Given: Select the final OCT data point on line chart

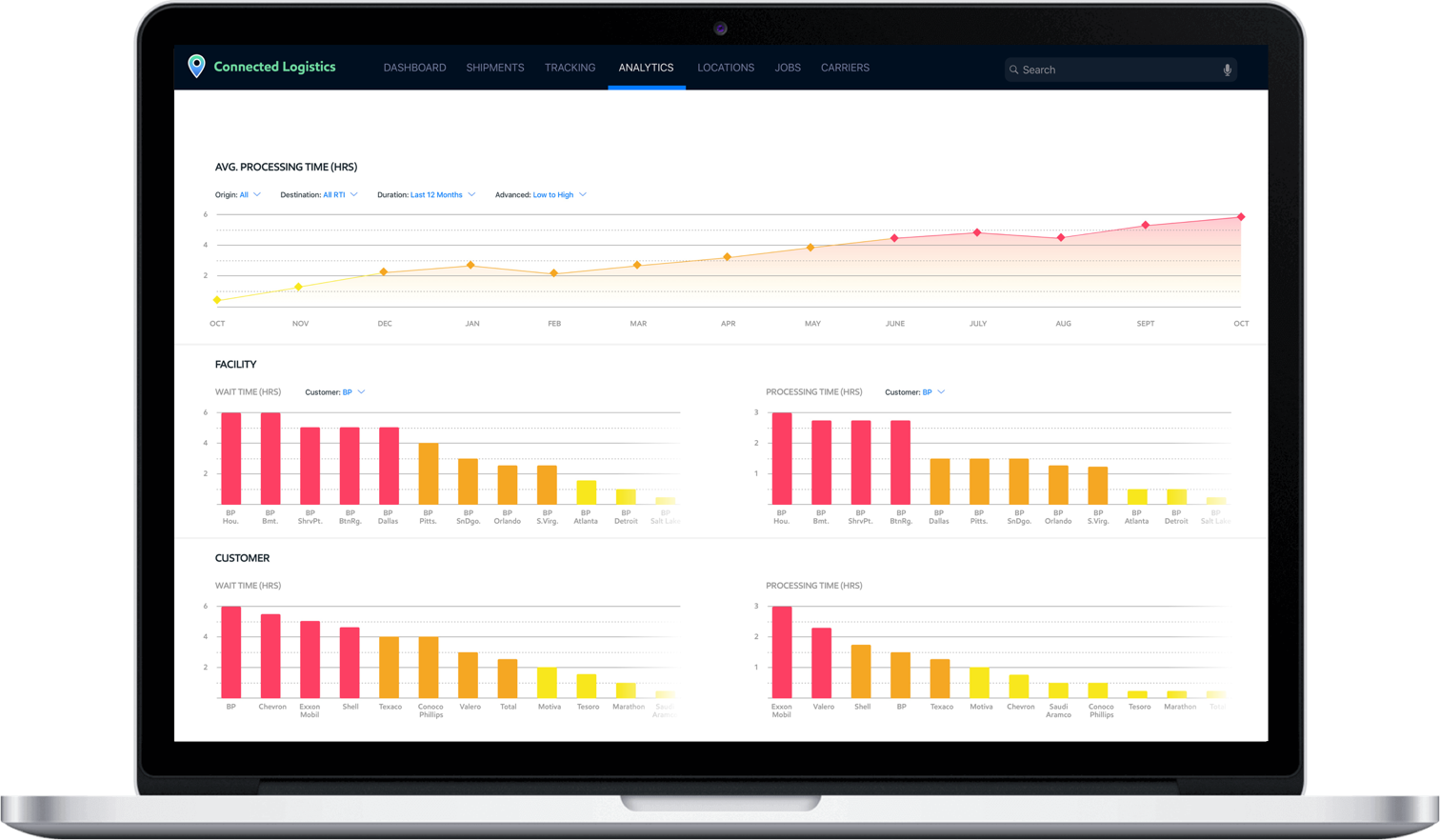Looking at the screenshot, I should (x=1241, y=217).
